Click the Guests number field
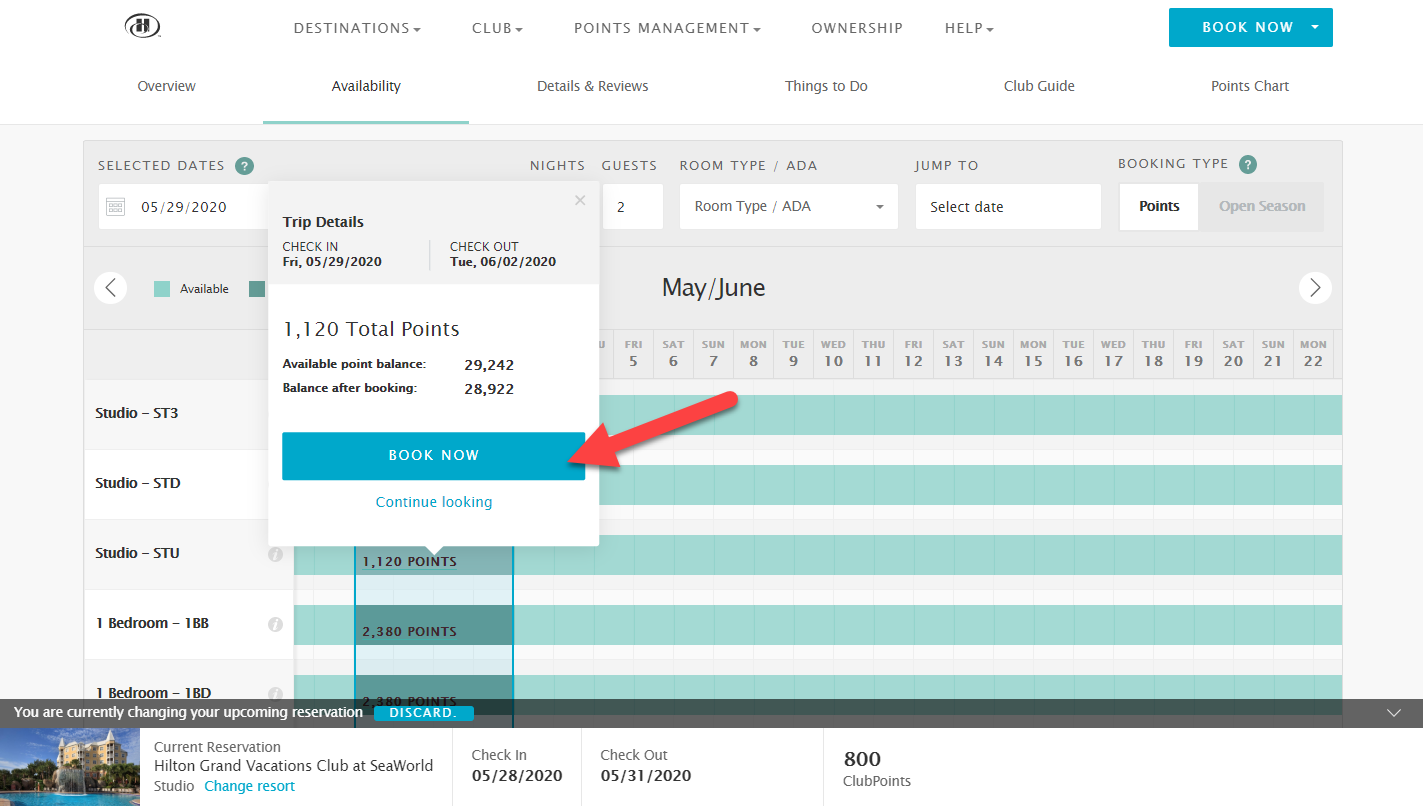Image resolution: width=1423 pixels, height=806 pixels. pyautogui.click(x=632, y=207)
